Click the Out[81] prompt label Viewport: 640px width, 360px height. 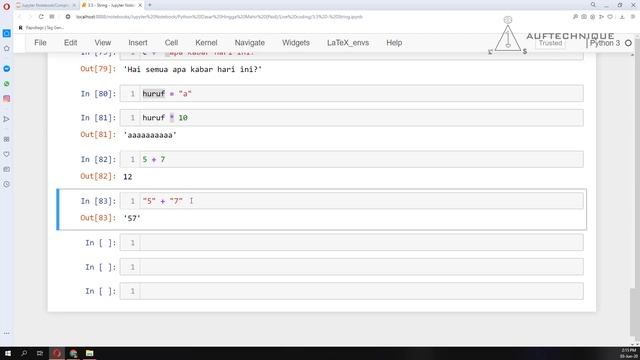click(x=98, y=135)
